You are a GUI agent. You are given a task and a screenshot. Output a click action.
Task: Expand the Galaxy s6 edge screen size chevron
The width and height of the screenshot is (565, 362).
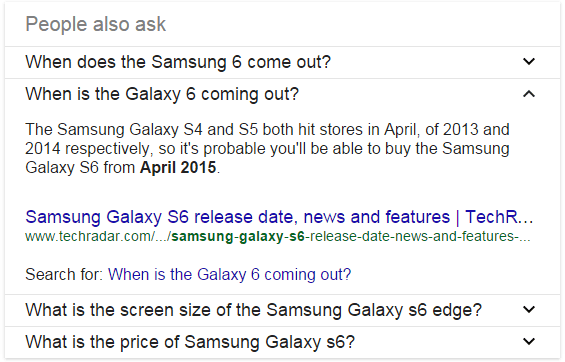tap(529, 309)
